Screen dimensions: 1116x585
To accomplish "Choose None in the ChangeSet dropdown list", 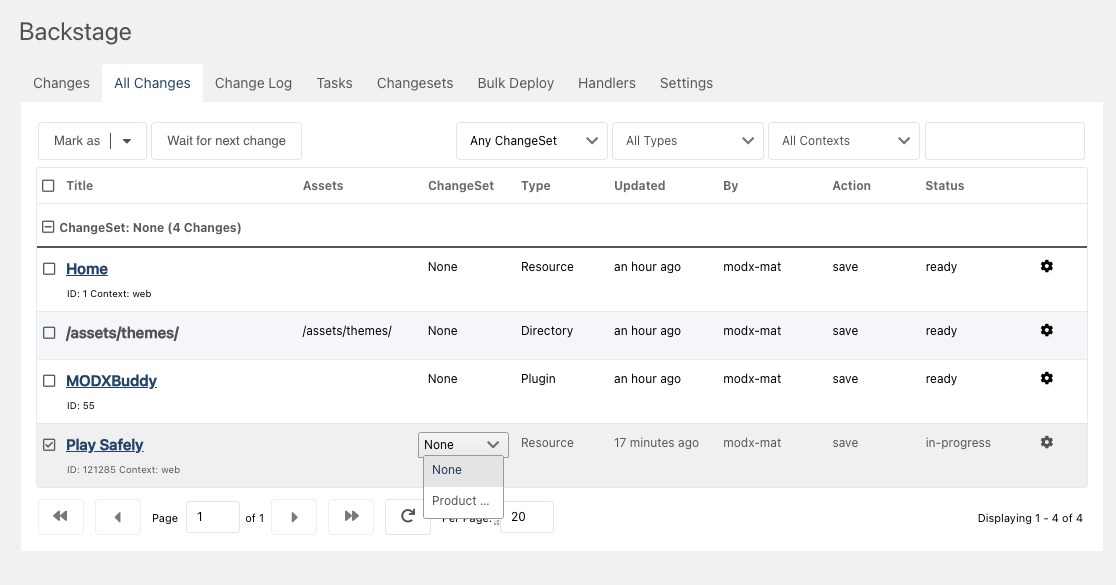I will (463, 470).
